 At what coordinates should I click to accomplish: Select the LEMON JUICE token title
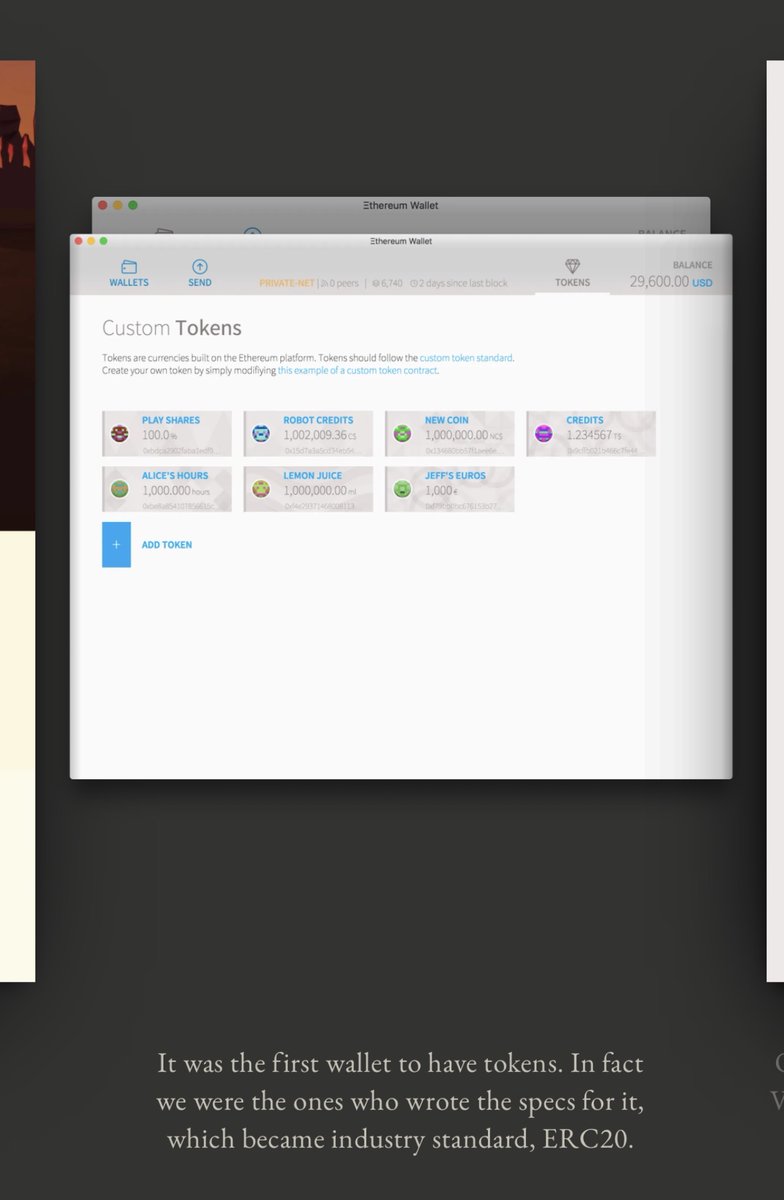tap(312, 476)
